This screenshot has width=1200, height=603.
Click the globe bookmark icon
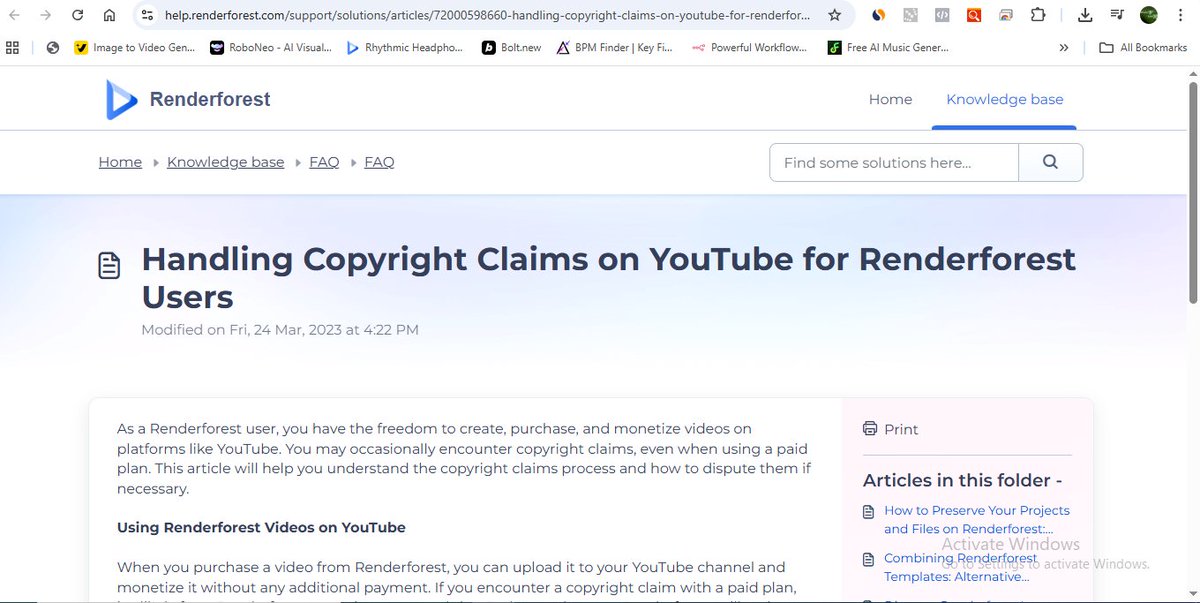(53, 47)
